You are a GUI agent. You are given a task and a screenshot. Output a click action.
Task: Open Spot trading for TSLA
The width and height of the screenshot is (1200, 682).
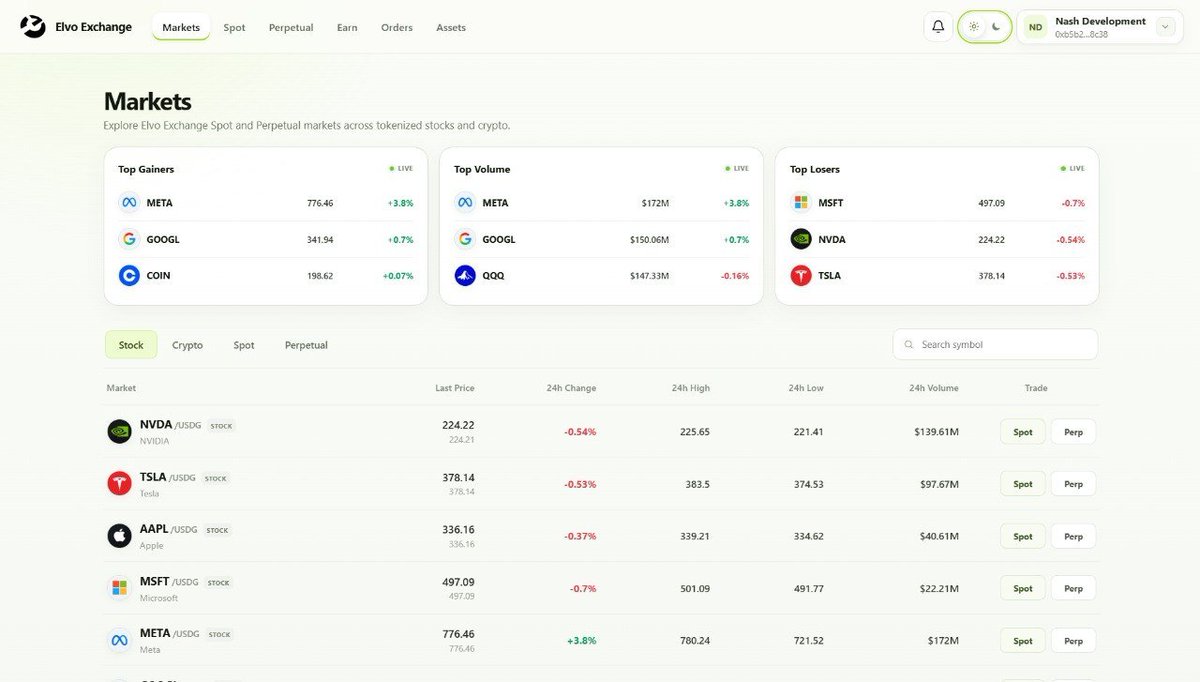(1023, 484)
